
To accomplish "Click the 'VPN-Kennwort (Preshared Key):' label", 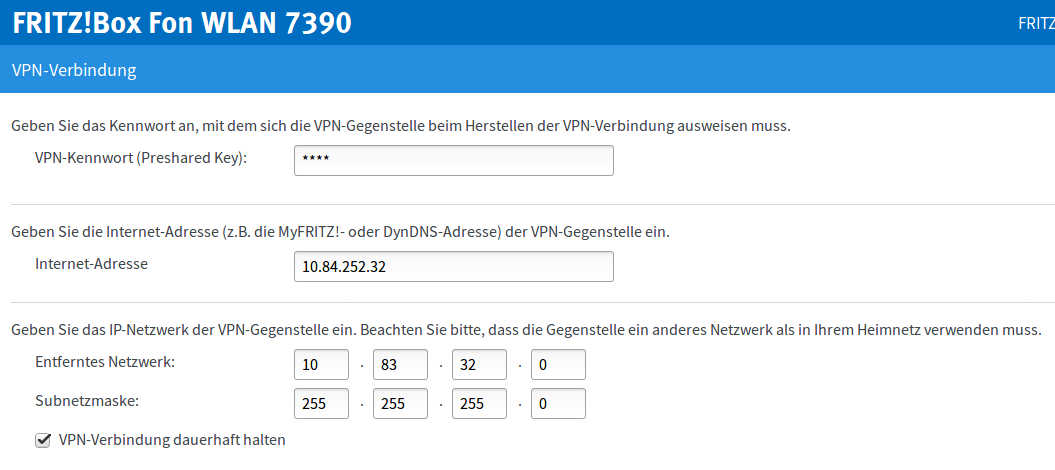I will (x=141, y=158).
